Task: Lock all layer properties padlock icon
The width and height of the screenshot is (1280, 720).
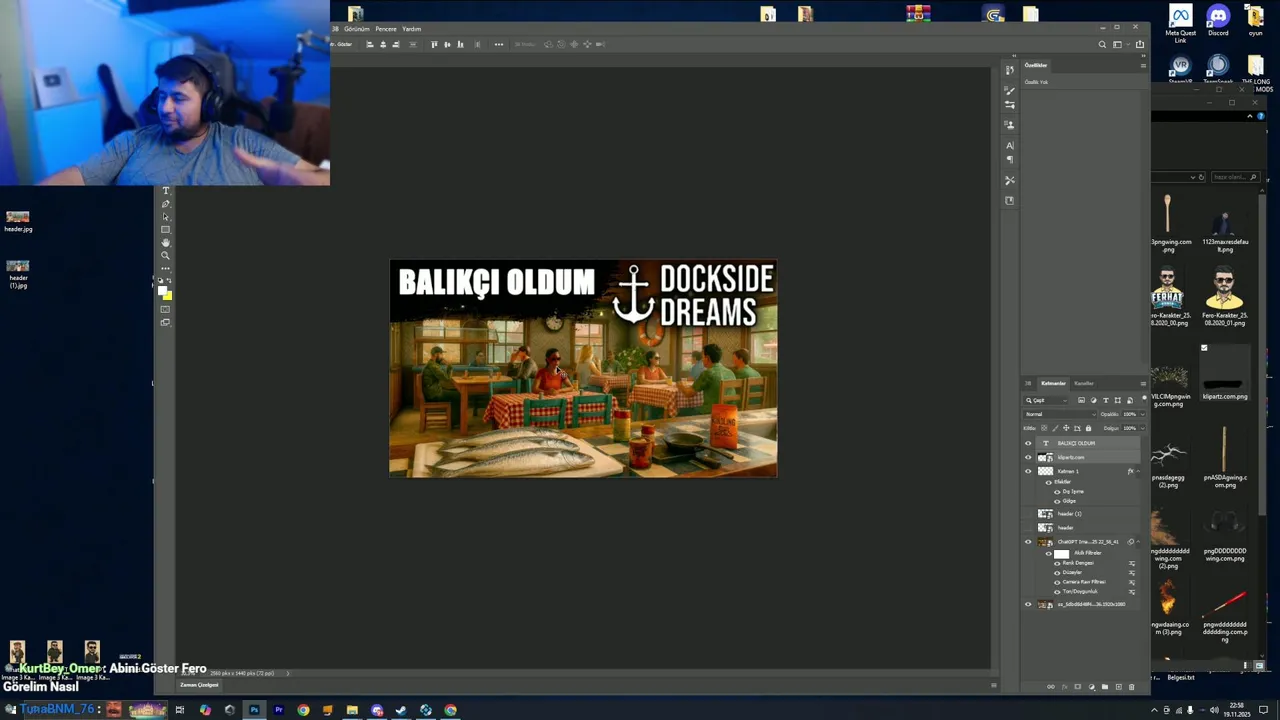Action: 1088,428
